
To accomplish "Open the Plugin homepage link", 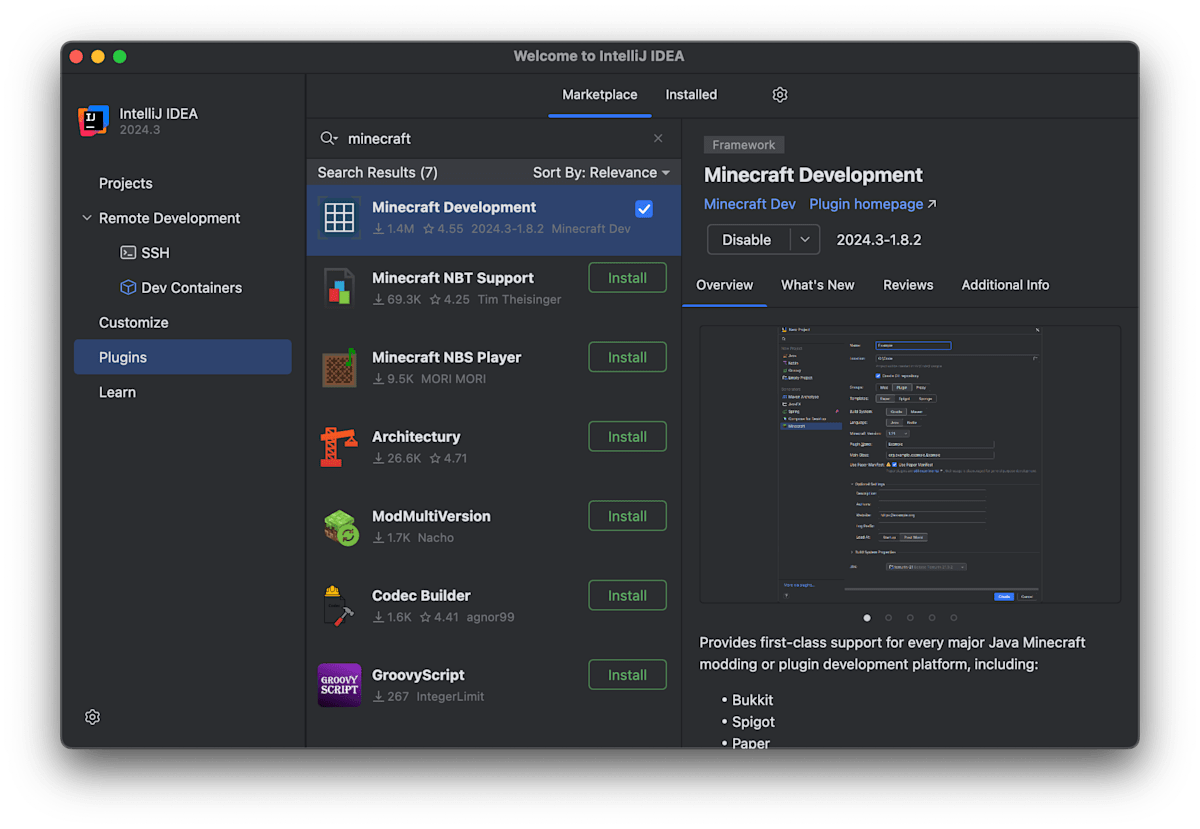I will click(866, 204).
